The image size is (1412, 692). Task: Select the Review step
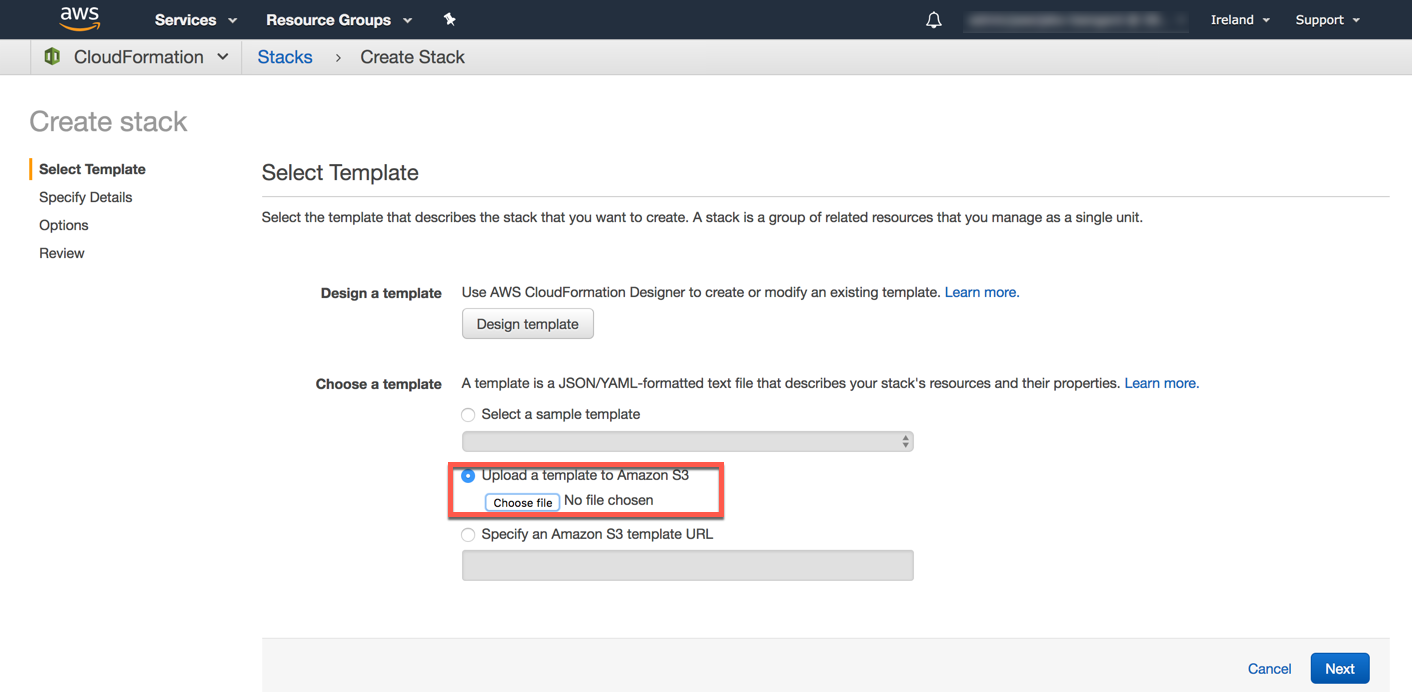pos(61,253)
